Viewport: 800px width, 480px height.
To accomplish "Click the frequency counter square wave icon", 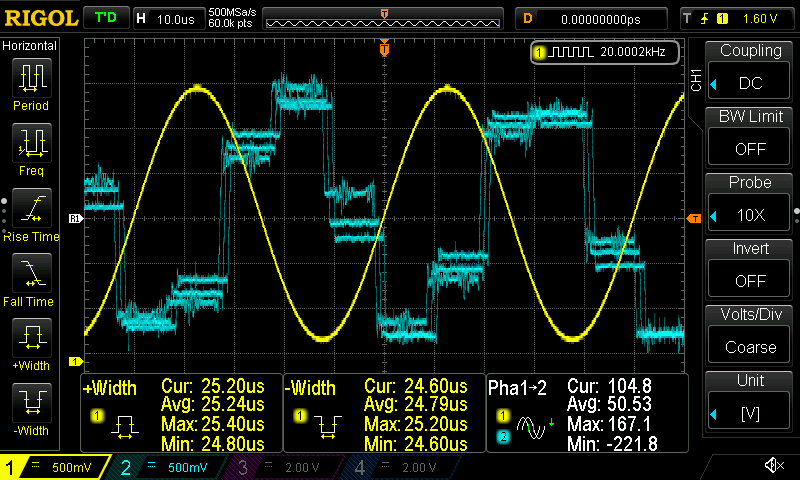I will coord(573,52).
